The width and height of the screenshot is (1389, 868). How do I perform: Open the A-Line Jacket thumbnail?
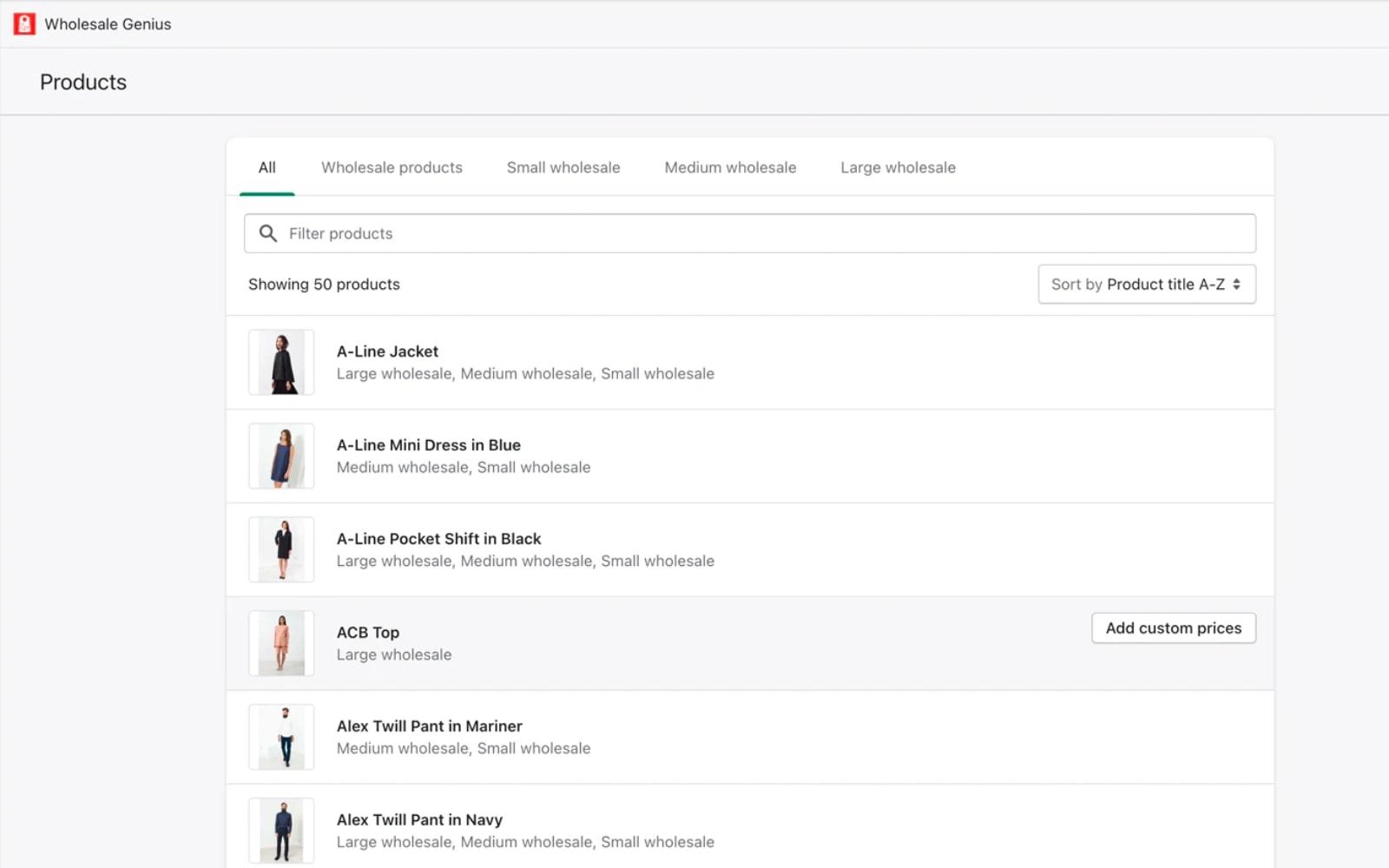point(281,362)
